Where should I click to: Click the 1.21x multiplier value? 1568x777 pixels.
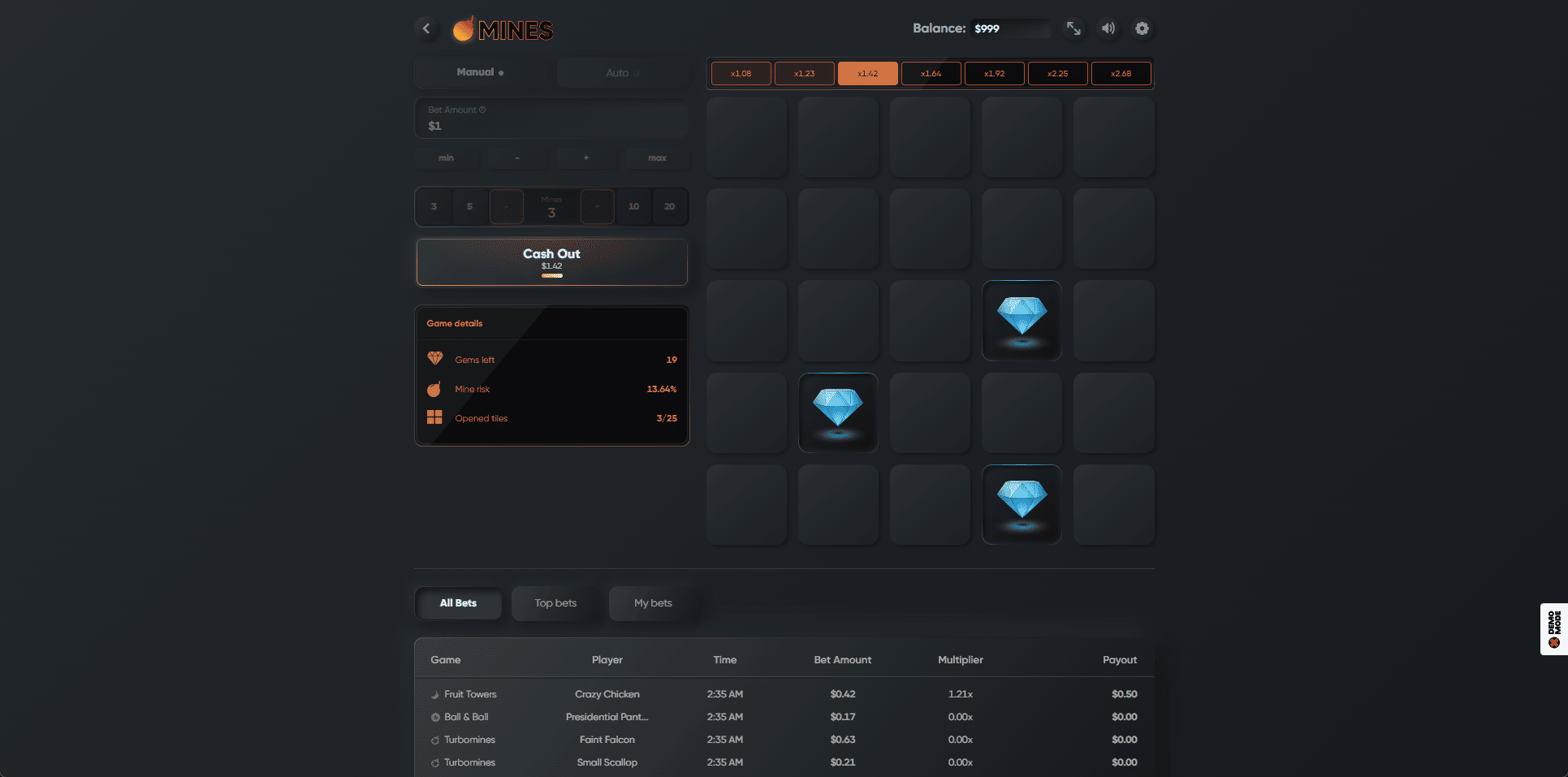pos(961,694)
